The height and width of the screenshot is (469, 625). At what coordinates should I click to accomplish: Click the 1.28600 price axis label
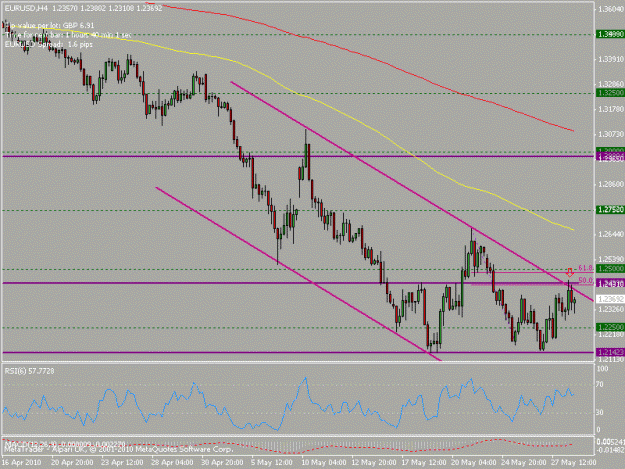point(611,184)
